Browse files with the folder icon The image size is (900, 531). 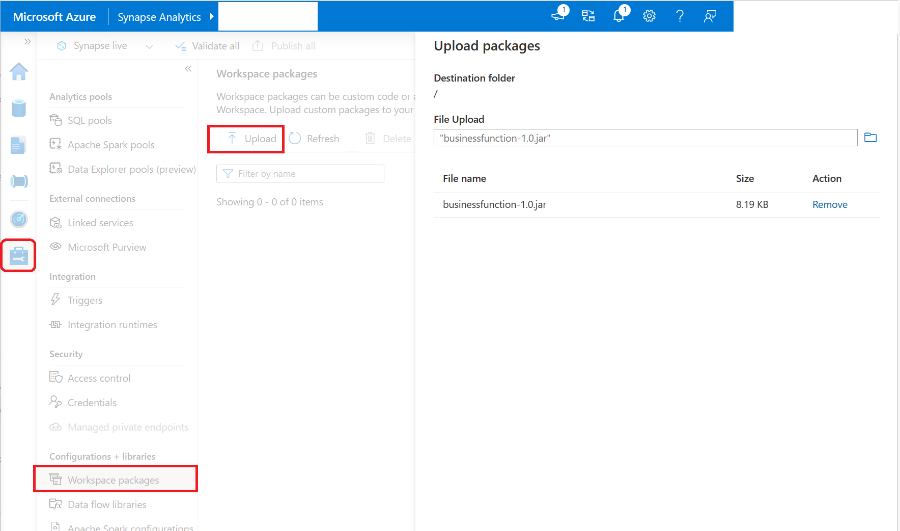click(870, 138)
